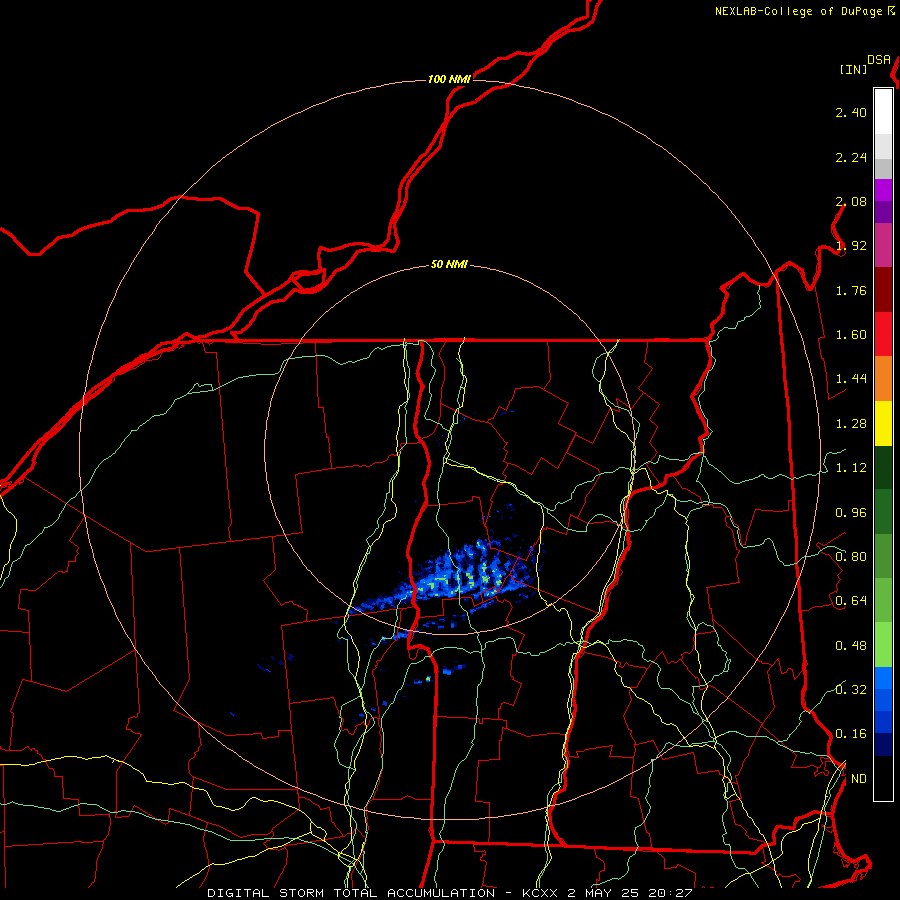Click the 0.32 legend value
The image size is (900, 900).
point(851,690)
